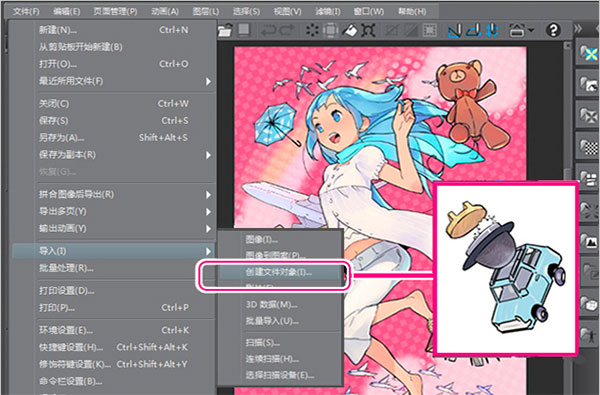Select the highlighted 导入(I) menu entry
This screenshot has height=395, width=600.
114,251
